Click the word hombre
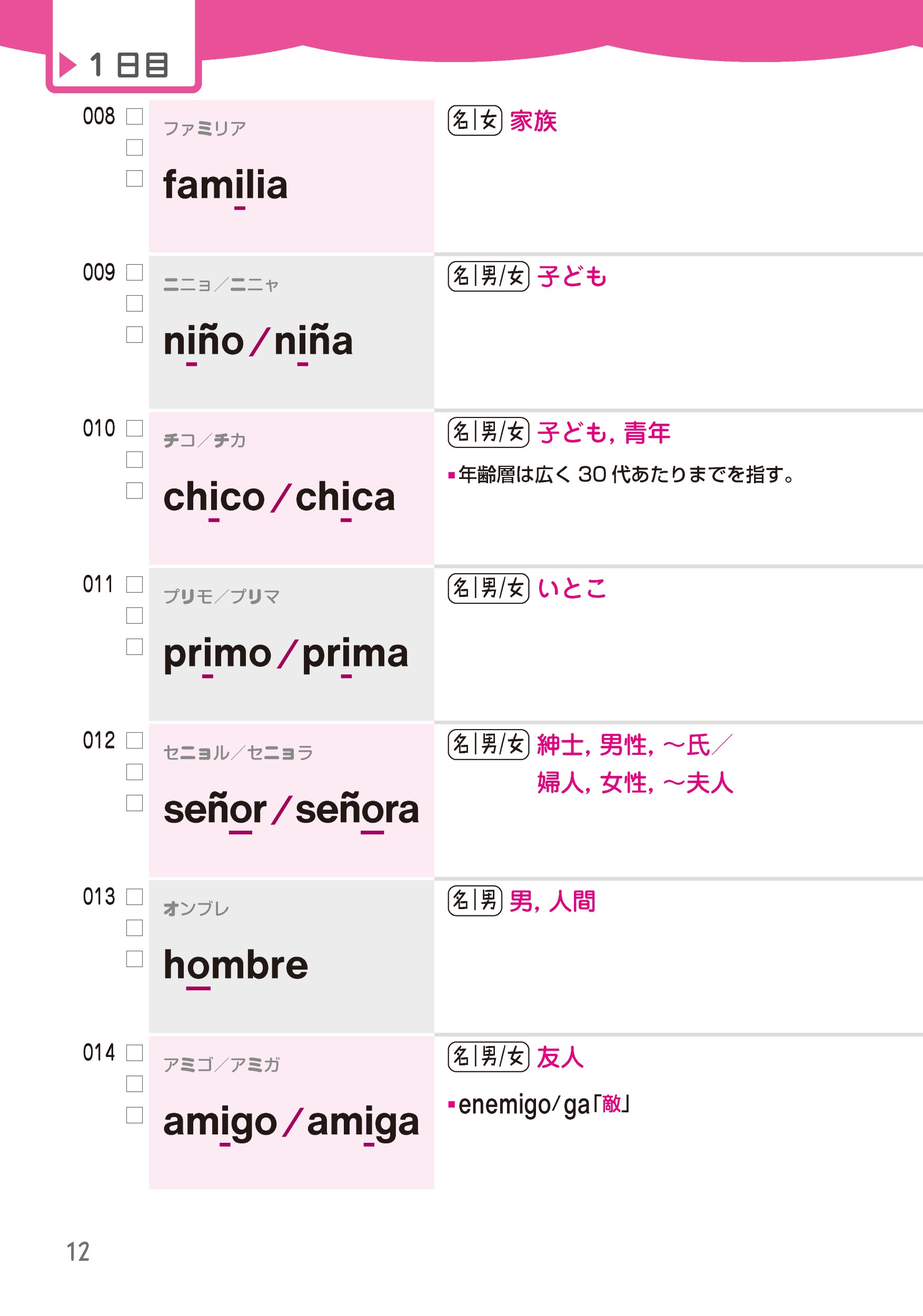 point(236,965)
